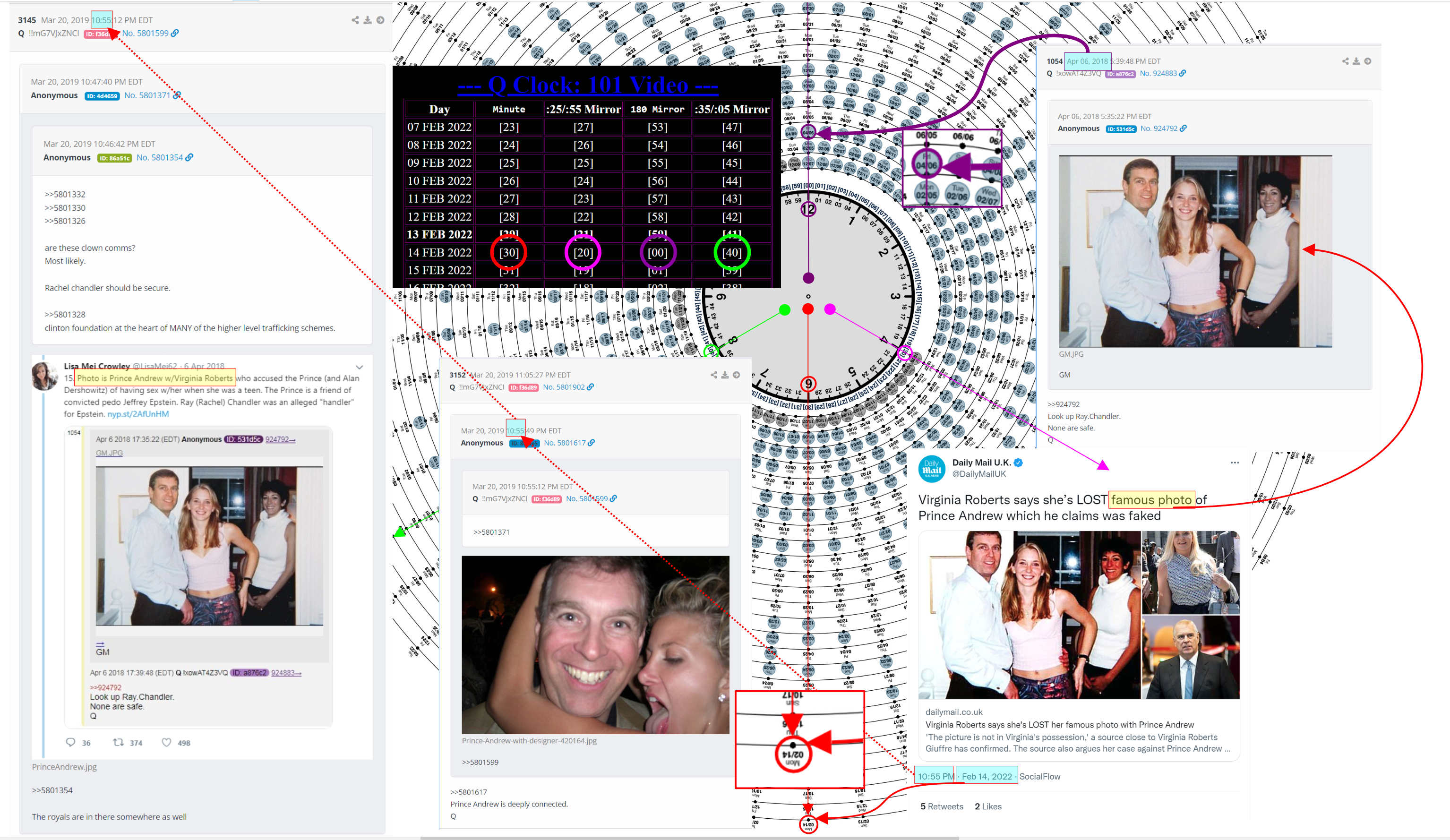This screenshot has width=1450, height=840.
Task: Click quoted reply >>5801354 near bottom left
Action: (x=52, y=790)
